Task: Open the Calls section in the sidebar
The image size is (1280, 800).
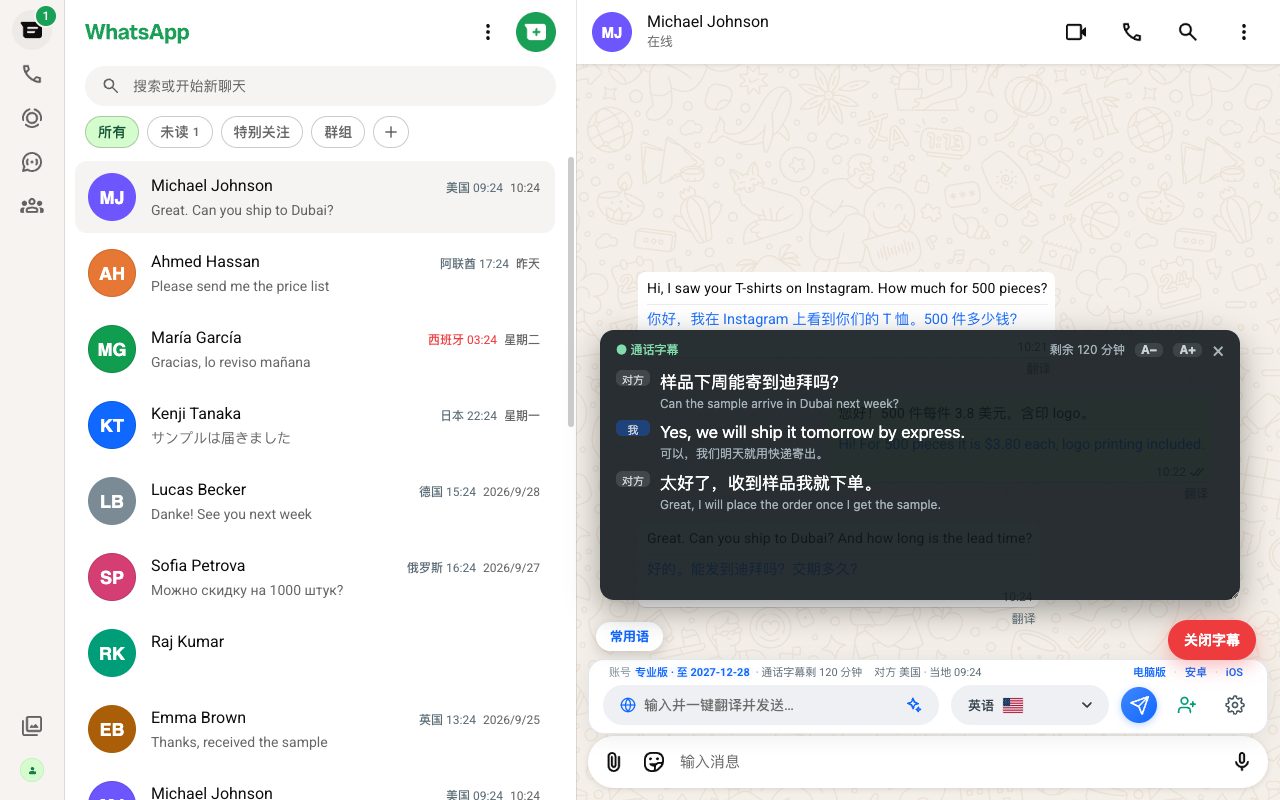Action: click(x=32, y=74)
